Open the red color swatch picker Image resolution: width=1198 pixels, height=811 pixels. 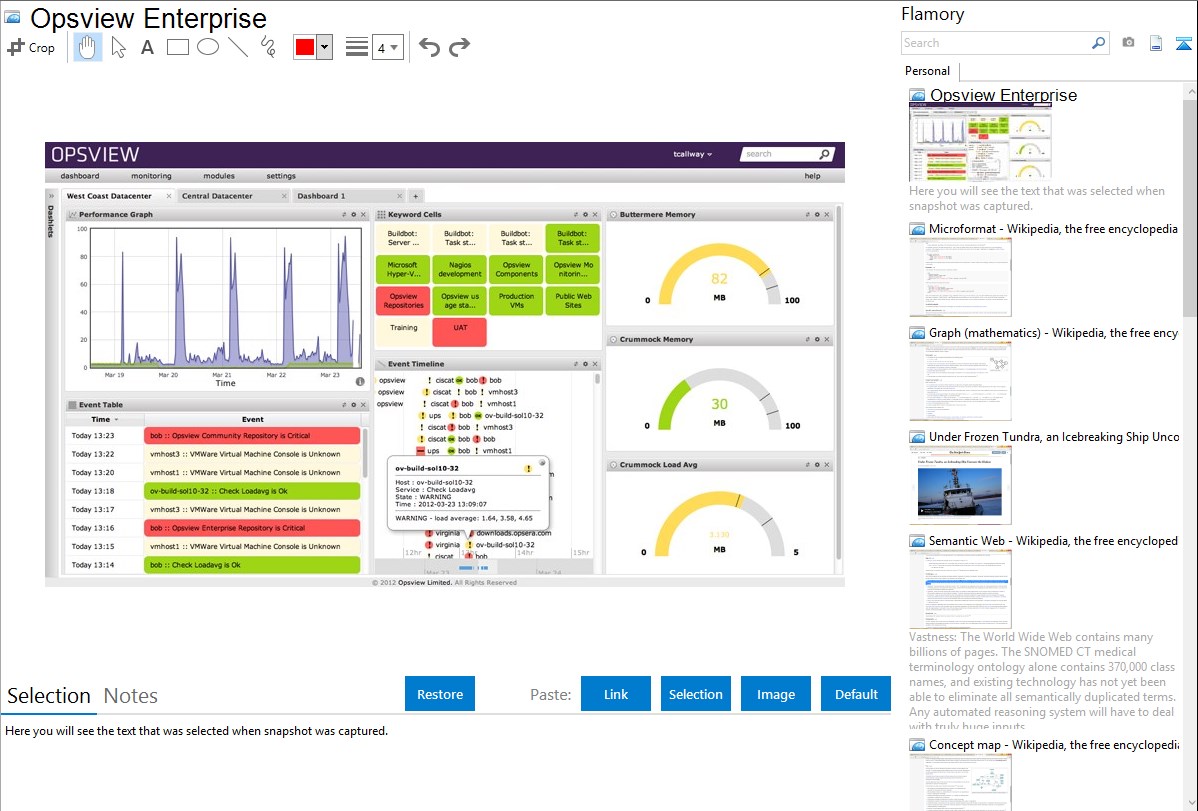(305, 47)
